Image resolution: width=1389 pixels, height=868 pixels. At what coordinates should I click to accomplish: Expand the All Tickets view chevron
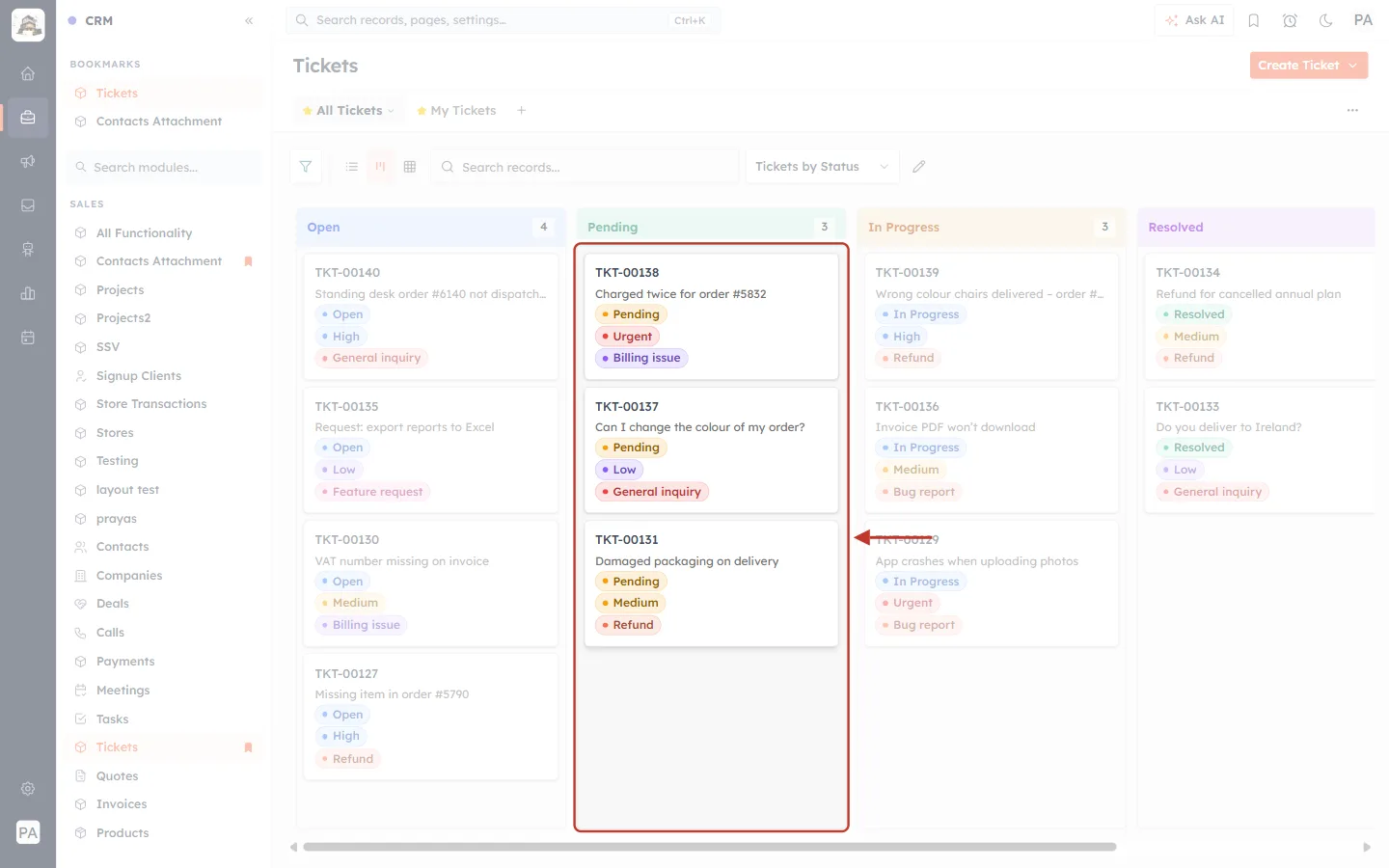[x=392, y=111]
